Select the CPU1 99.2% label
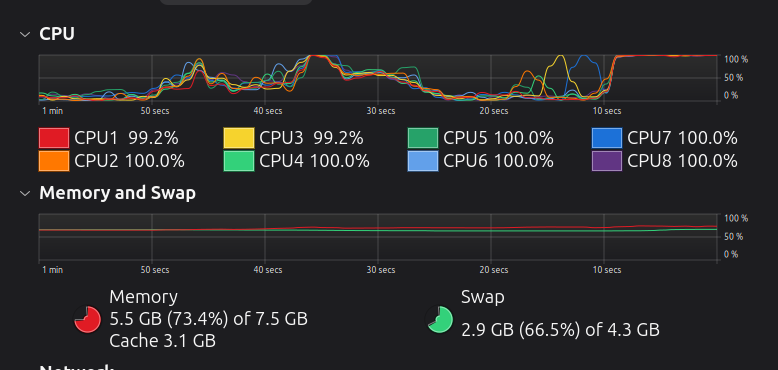This screenshot has width=778, height=370. (126, 138)
